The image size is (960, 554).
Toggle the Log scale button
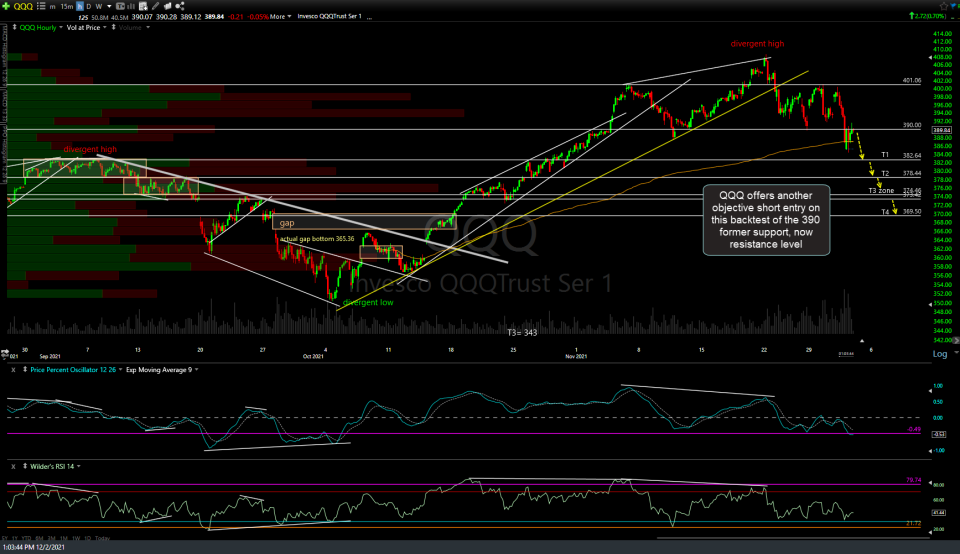[x=939, y=354]
